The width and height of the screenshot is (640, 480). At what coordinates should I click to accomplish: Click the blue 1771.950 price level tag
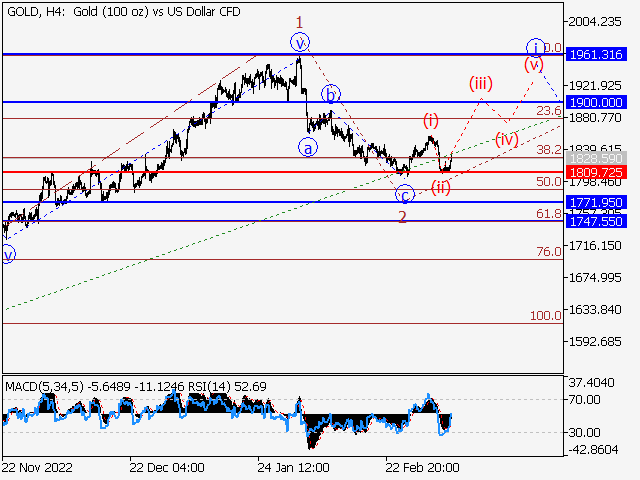coord(596,202)
